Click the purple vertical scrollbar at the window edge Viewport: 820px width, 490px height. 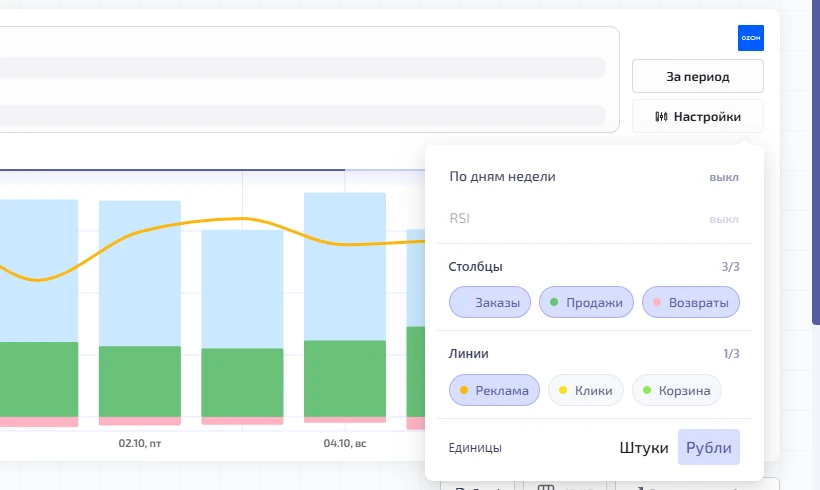(x=816, y=162)
